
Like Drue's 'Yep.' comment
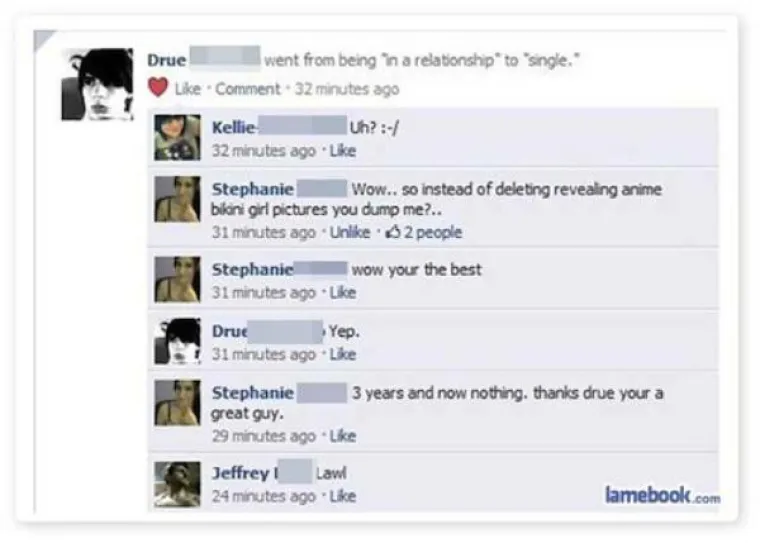343,354
